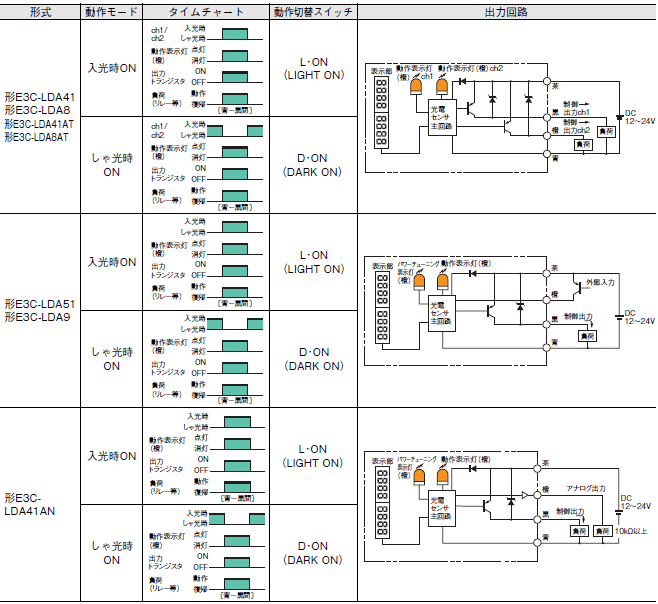Click 入光時ON in the E3C-LDA41 section
This screenshot has width=658, height=604.
click(112, 68)
